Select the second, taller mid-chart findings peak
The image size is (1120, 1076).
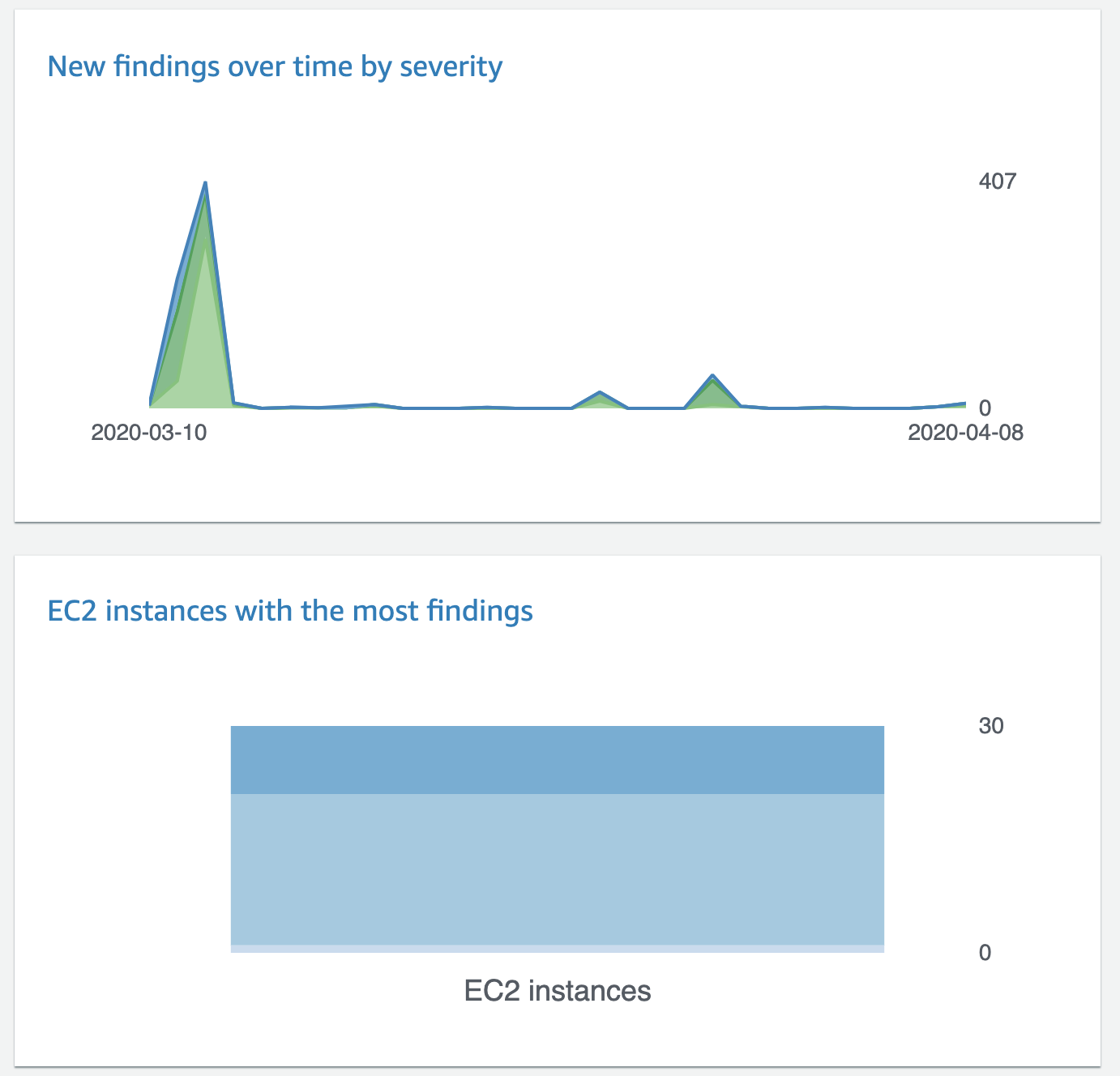point(712,377)
